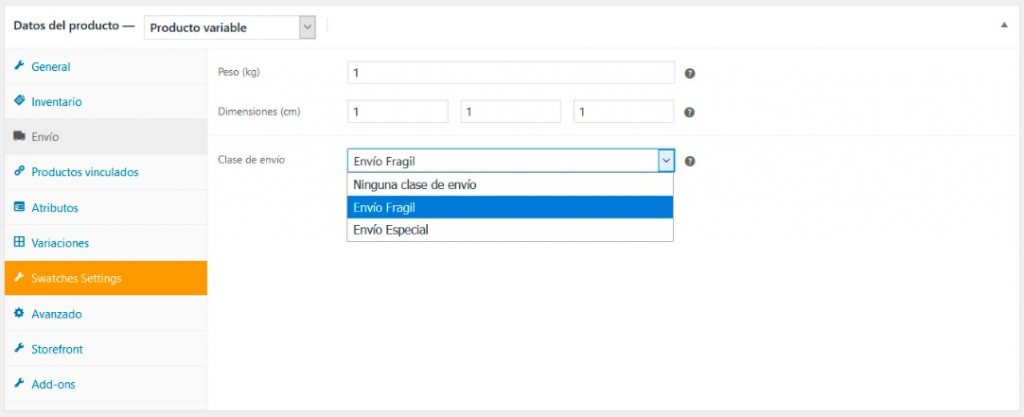This screenshot has height=417, width=1024.
Task: Click the wrench icon beside General
Action: (19, 66)
